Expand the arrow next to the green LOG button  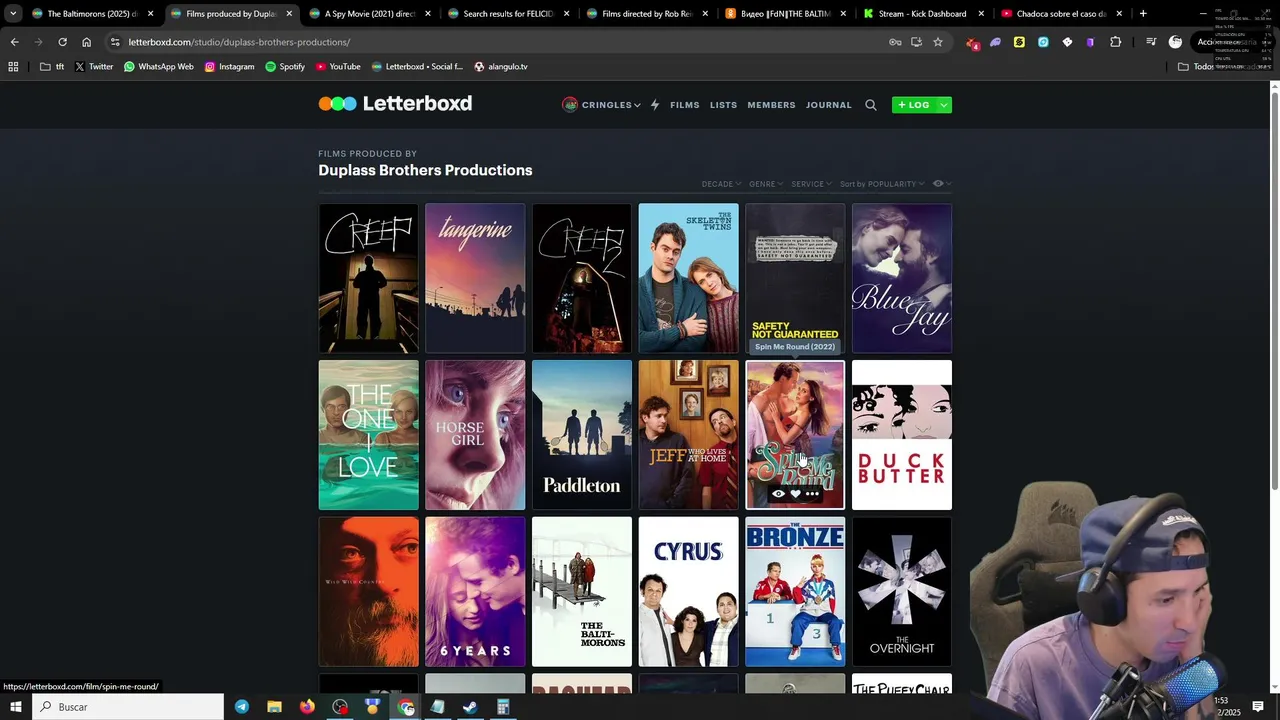944,105
